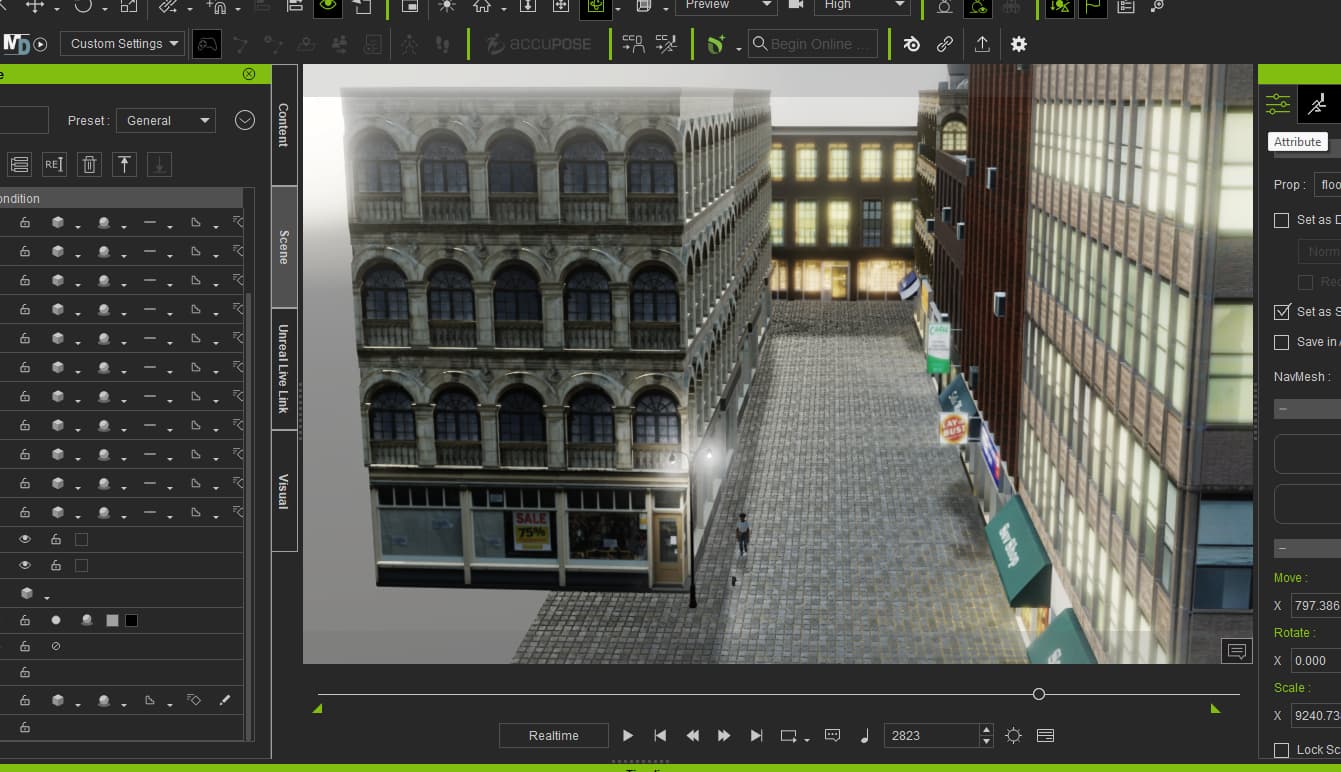Click the Realtime button

tap(554, 735)
